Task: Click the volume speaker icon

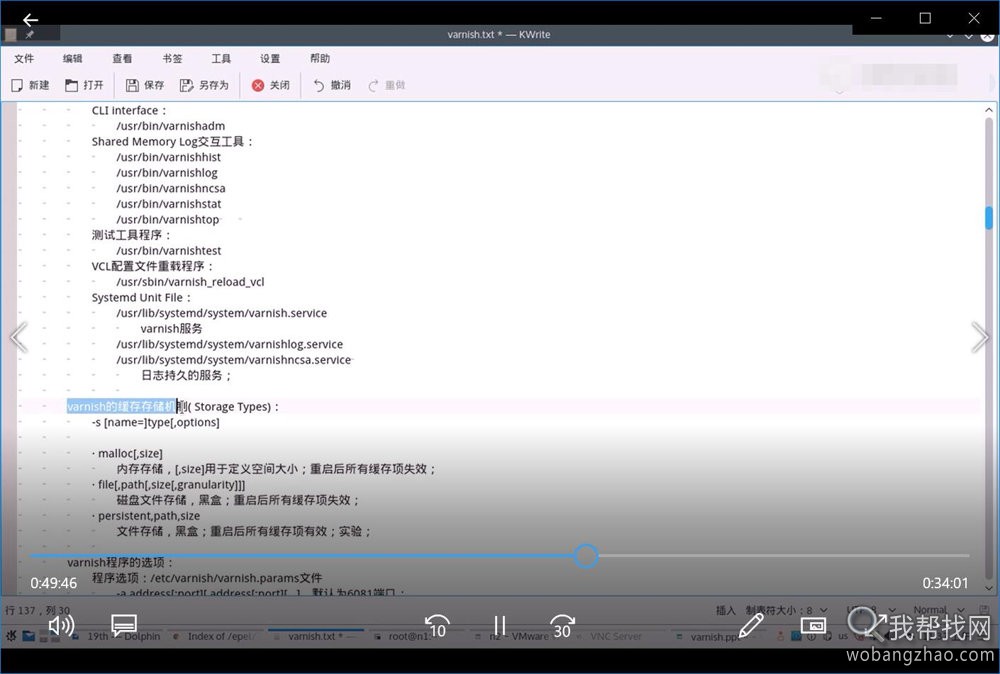Action: (61, 625)
